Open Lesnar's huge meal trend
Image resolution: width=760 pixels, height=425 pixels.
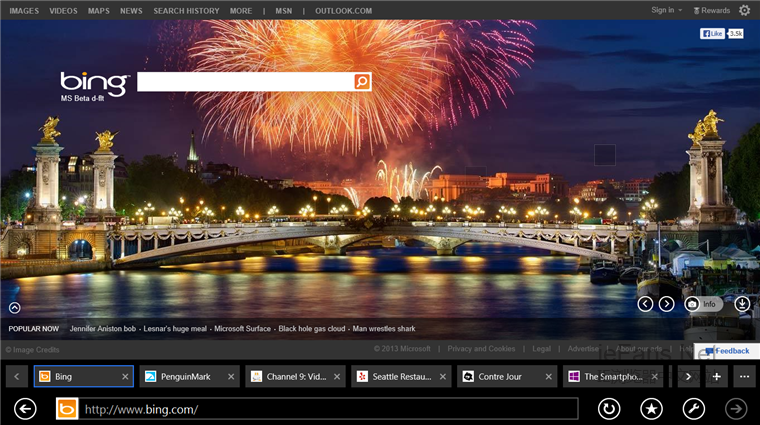coord(175,329)
